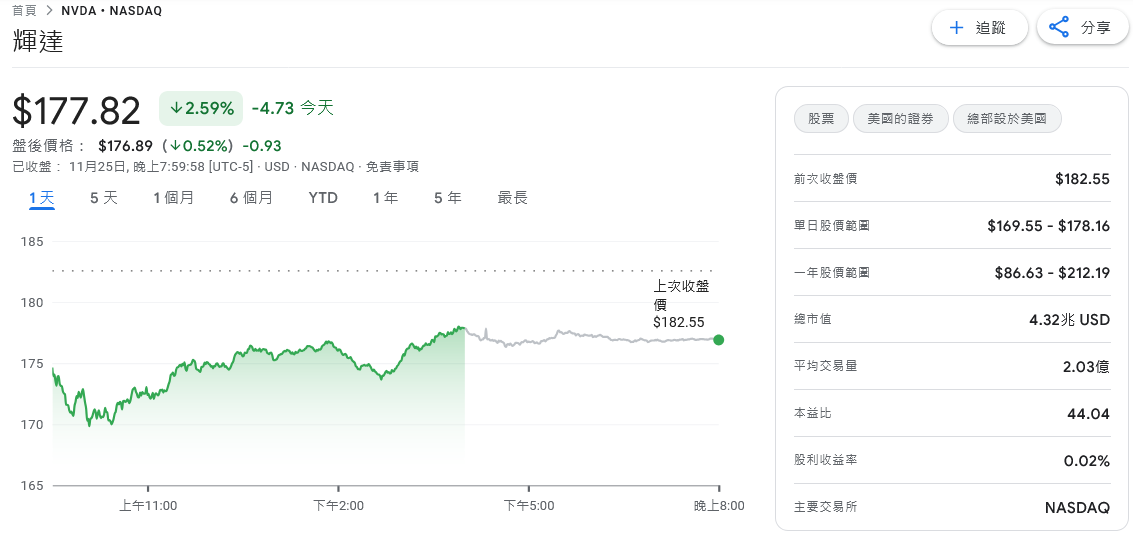Switch to the 5 天 range tab
This screenshot has width=1133, height=535.
click(104, 198)
